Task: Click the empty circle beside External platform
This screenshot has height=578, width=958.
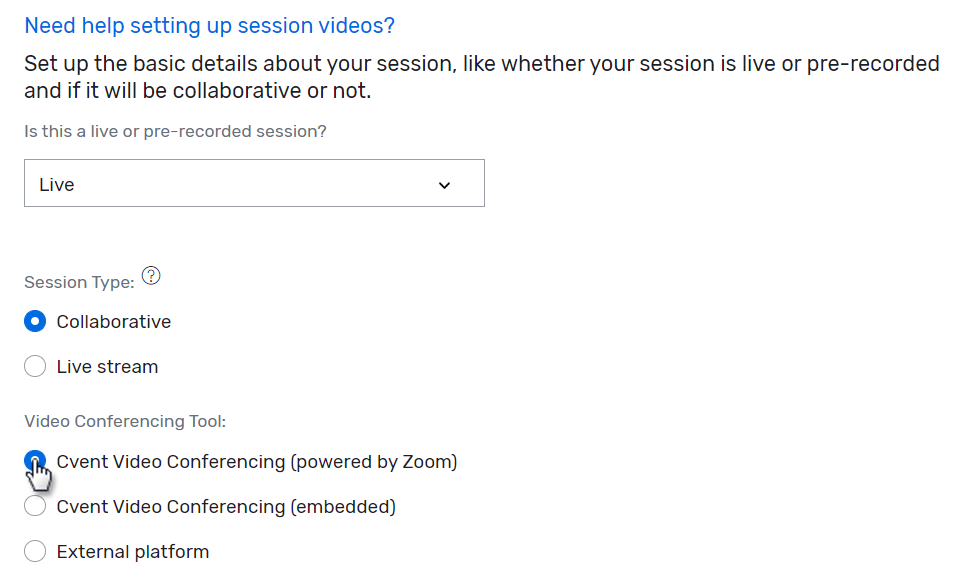Action: coord(35,551)
